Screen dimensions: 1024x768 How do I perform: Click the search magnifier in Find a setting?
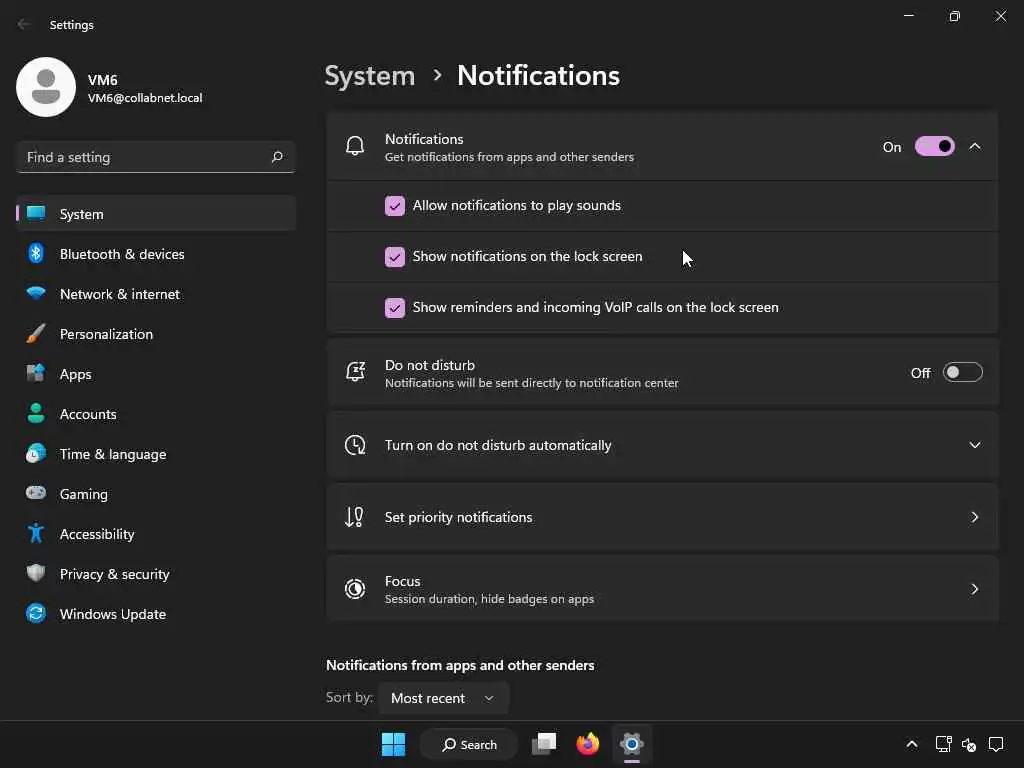point(277,157)
